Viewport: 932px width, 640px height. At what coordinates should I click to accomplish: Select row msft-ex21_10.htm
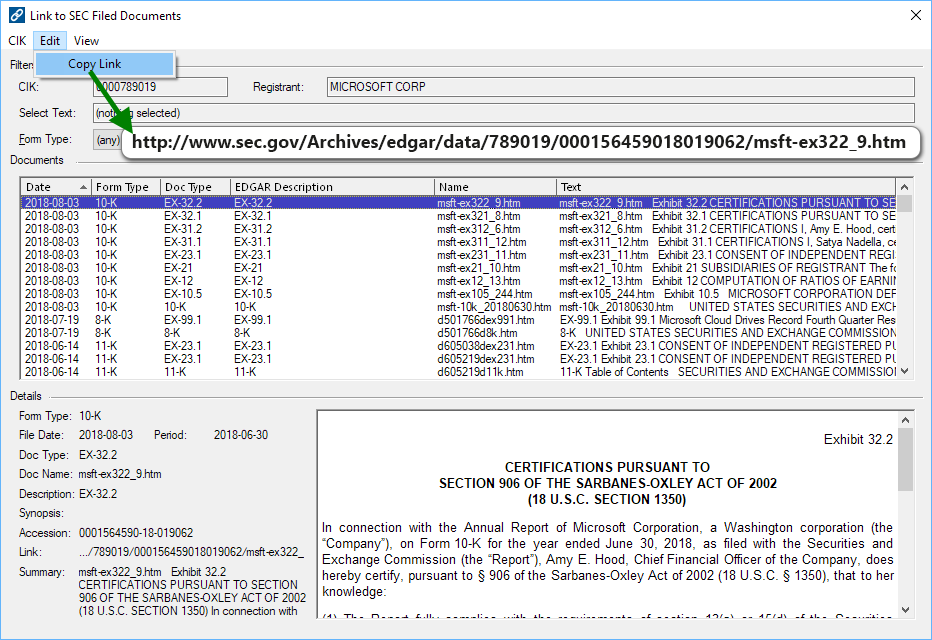click(458, 268)
